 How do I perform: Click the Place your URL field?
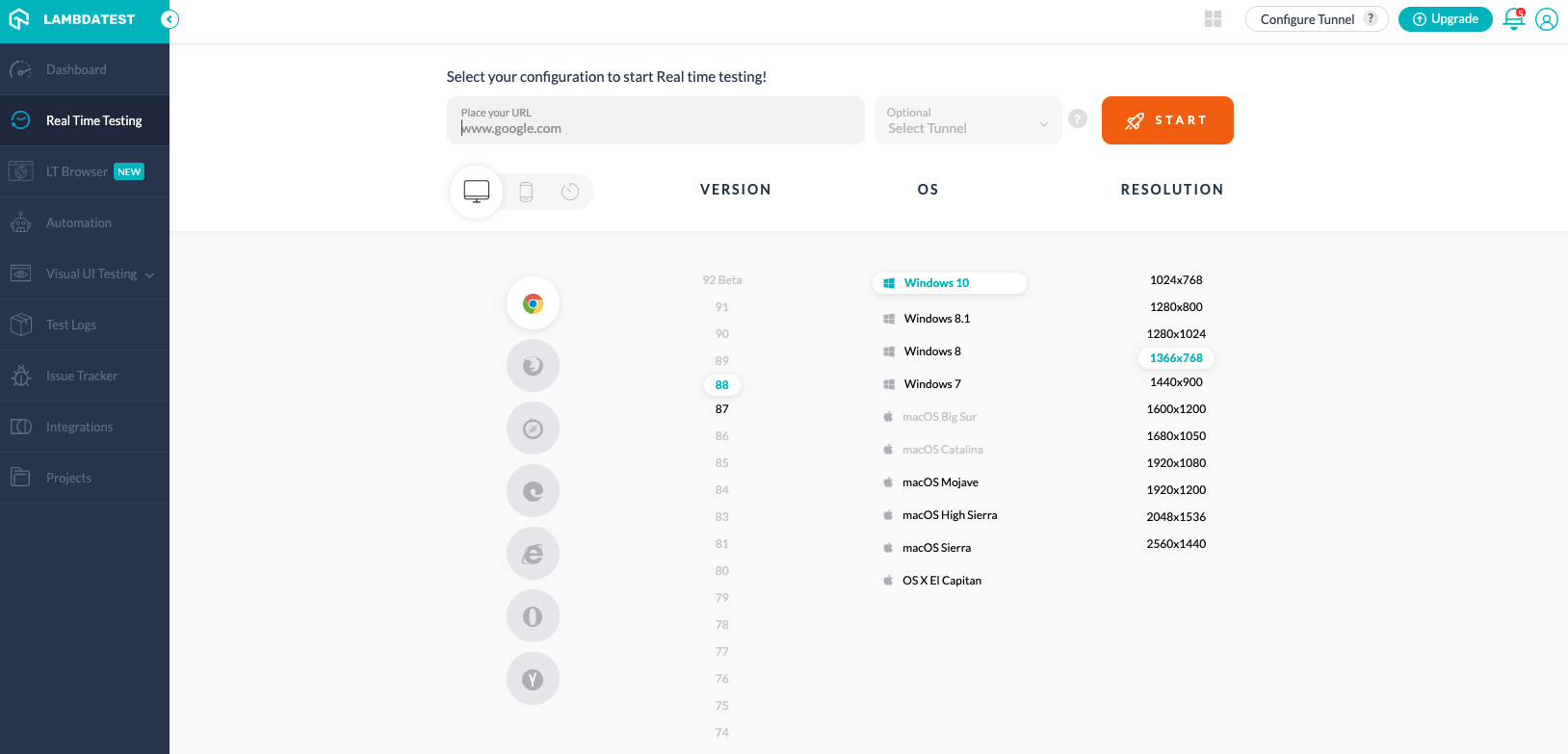click(655, 120)
